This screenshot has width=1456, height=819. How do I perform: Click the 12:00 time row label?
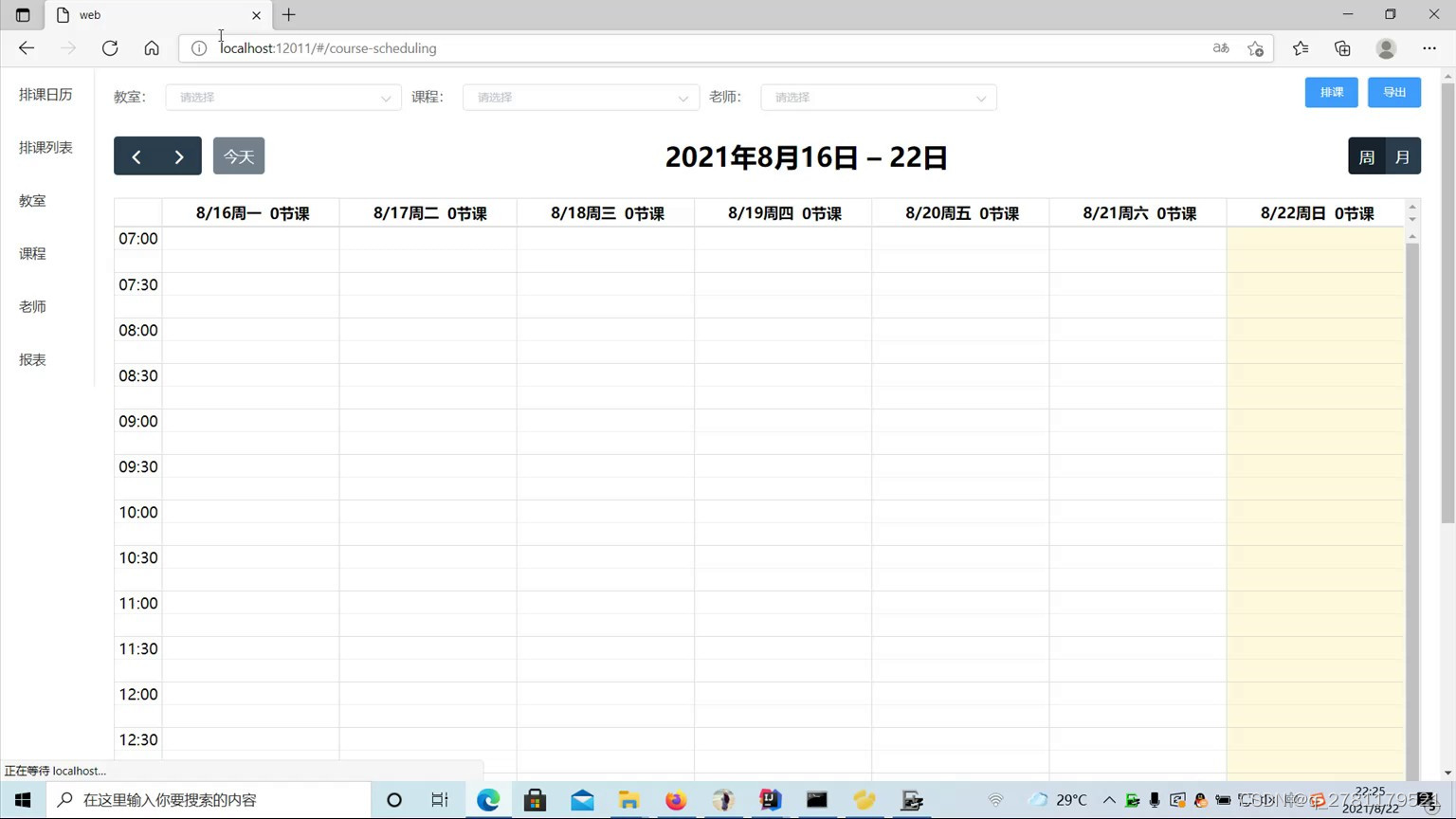click(x=138, y=694)
